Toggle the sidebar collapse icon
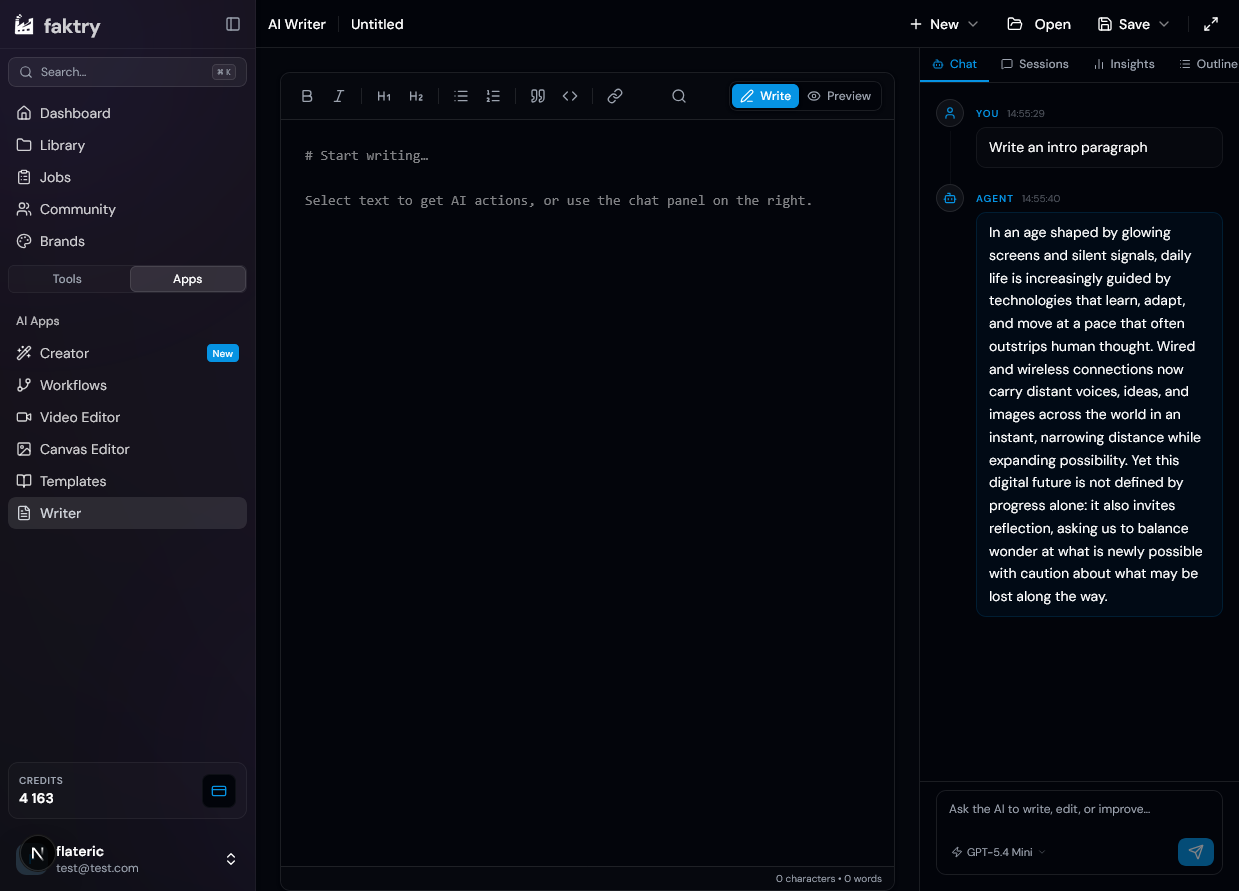Screen dimensions: 1239x891 tap(233, 24)
